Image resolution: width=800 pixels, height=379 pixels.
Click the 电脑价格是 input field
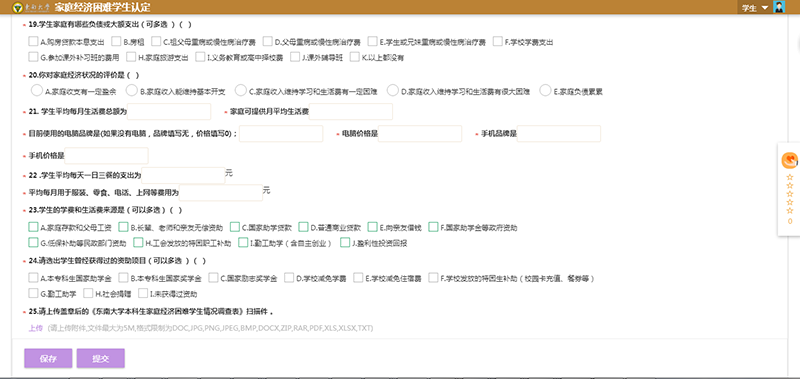coord(420,134)
